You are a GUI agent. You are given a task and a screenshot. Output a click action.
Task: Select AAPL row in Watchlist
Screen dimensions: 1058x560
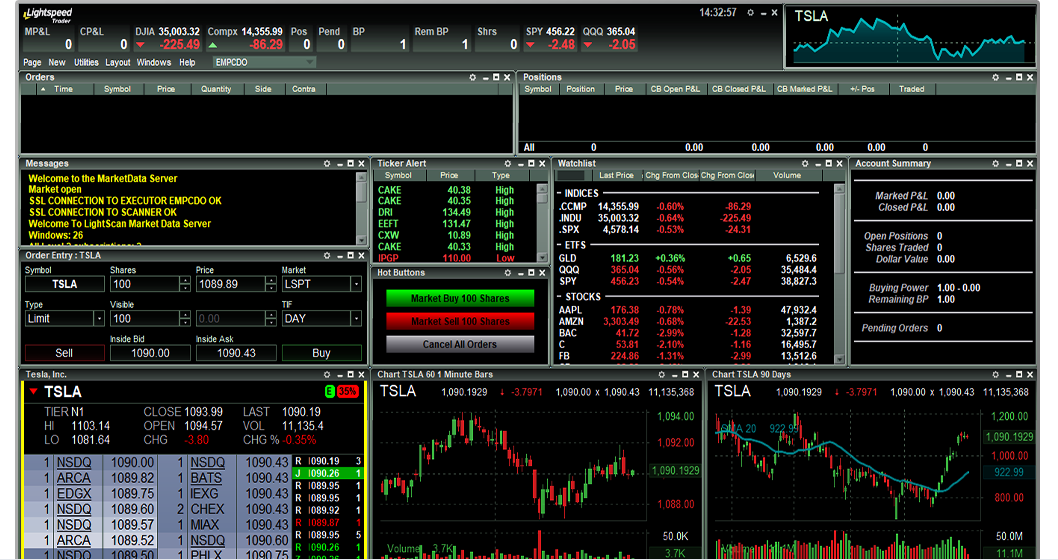(688, 310)
